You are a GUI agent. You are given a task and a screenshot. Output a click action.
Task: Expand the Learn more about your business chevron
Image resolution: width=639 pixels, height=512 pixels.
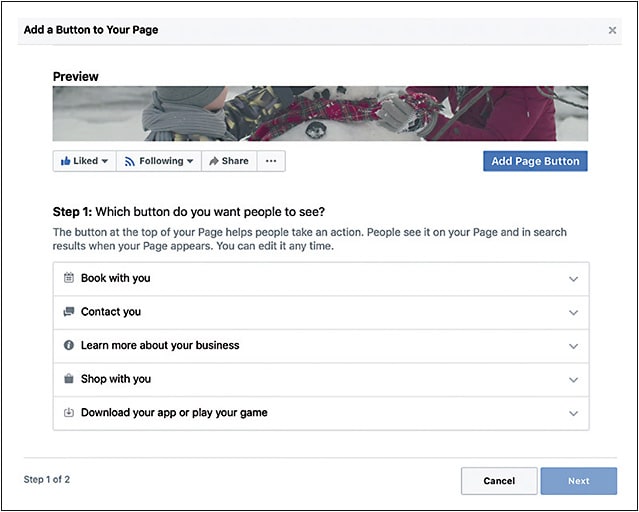click(x=573, y=346)
